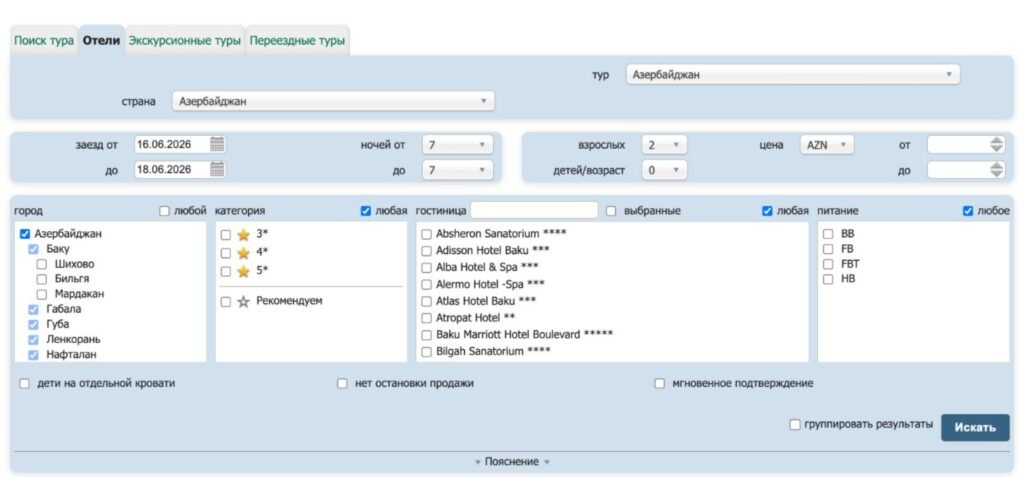
Task: Open the детей/возраст dropdown
Action: point(664,169)
